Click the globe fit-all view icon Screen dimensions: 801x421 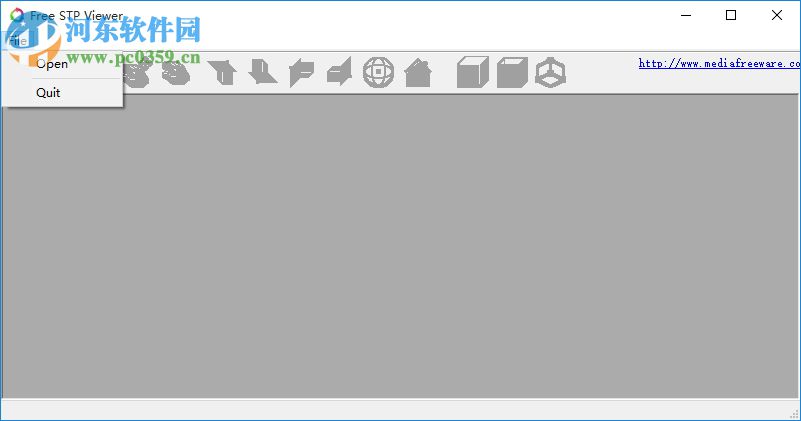click(x=378, y=72)
